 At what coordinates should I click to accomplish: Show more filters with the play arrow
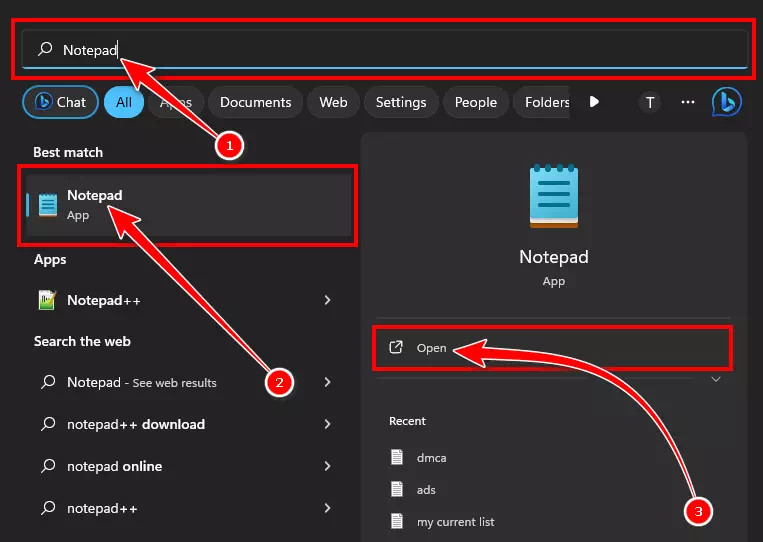click(x=594, y=102)
